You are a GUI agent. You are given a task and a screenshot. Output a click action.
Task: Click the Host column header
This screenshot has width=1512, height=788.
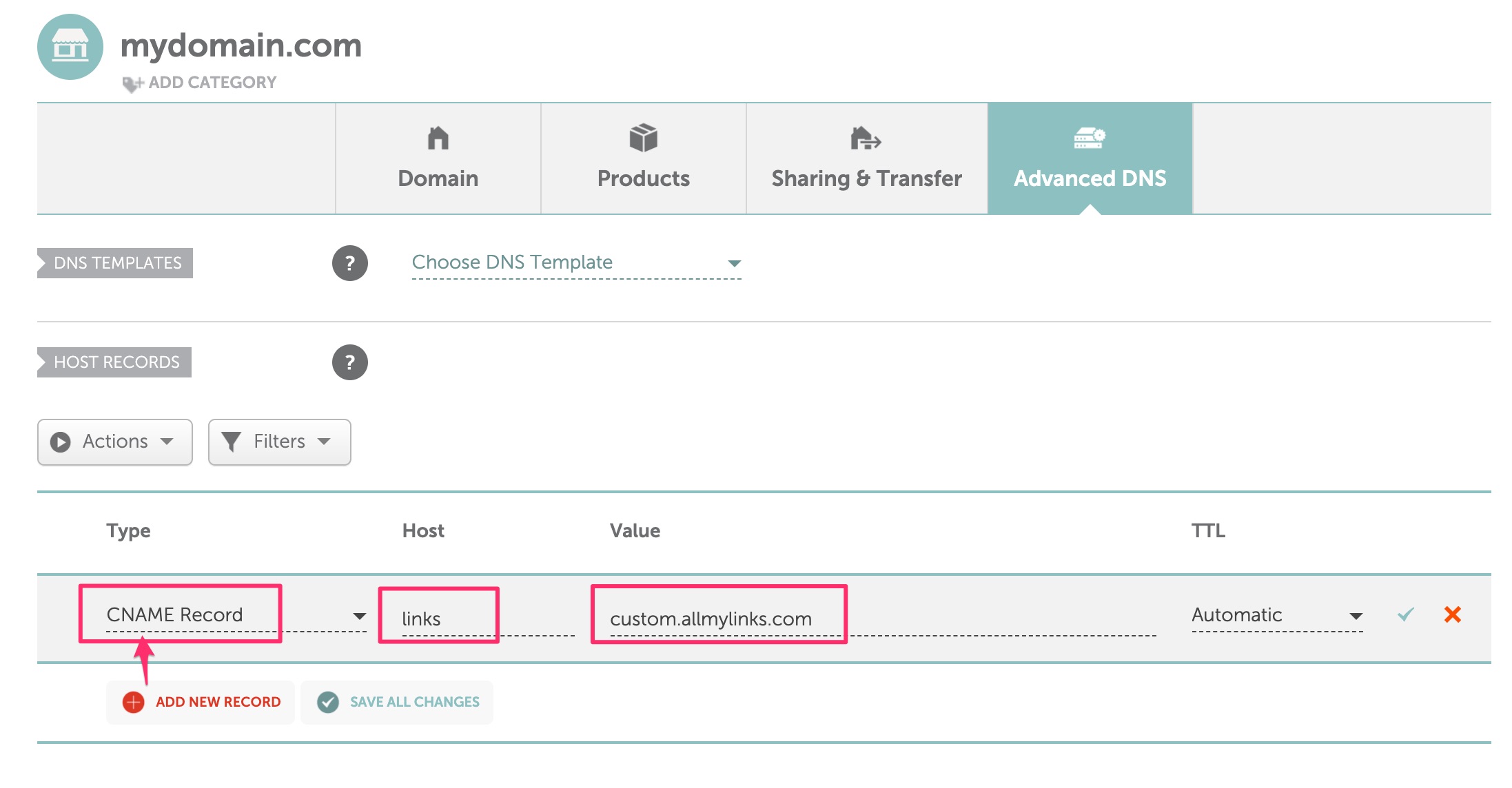click(x=423, y=531)
